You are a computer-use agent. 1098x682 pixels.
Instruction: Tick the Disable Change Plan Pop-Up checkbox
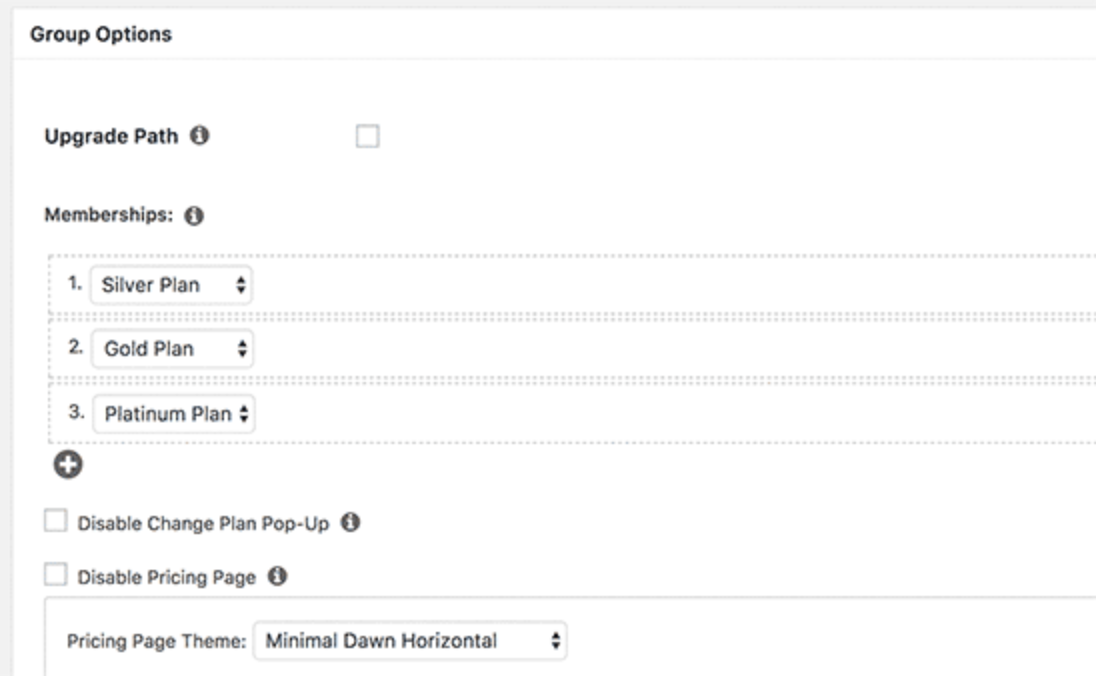coord(56,522)
